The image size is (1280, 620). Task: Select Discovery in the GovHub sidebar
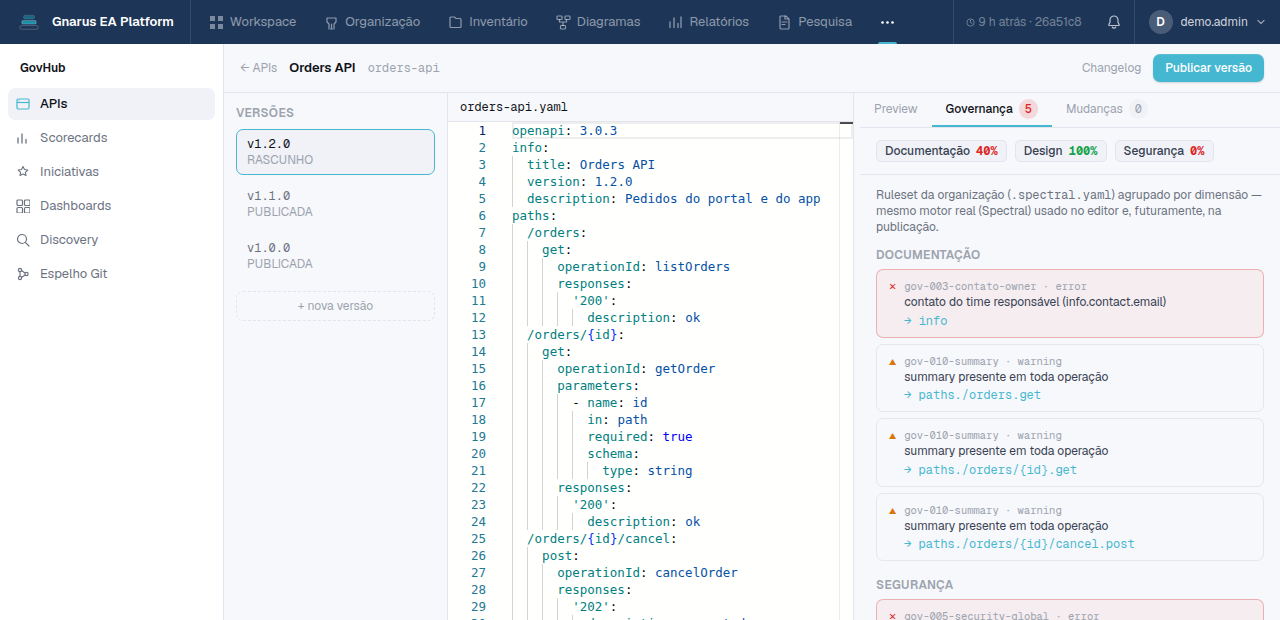(111, 240)
